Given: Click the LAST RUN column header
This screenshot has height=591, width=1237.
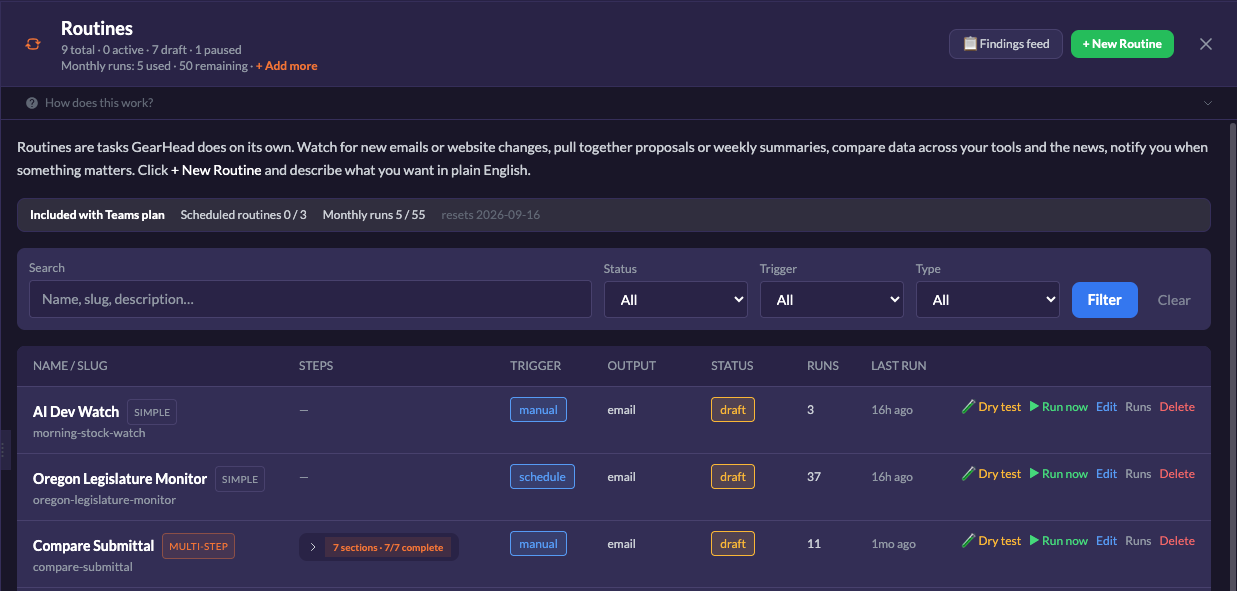Looking at the screenshot, I should tap(899, 366).
